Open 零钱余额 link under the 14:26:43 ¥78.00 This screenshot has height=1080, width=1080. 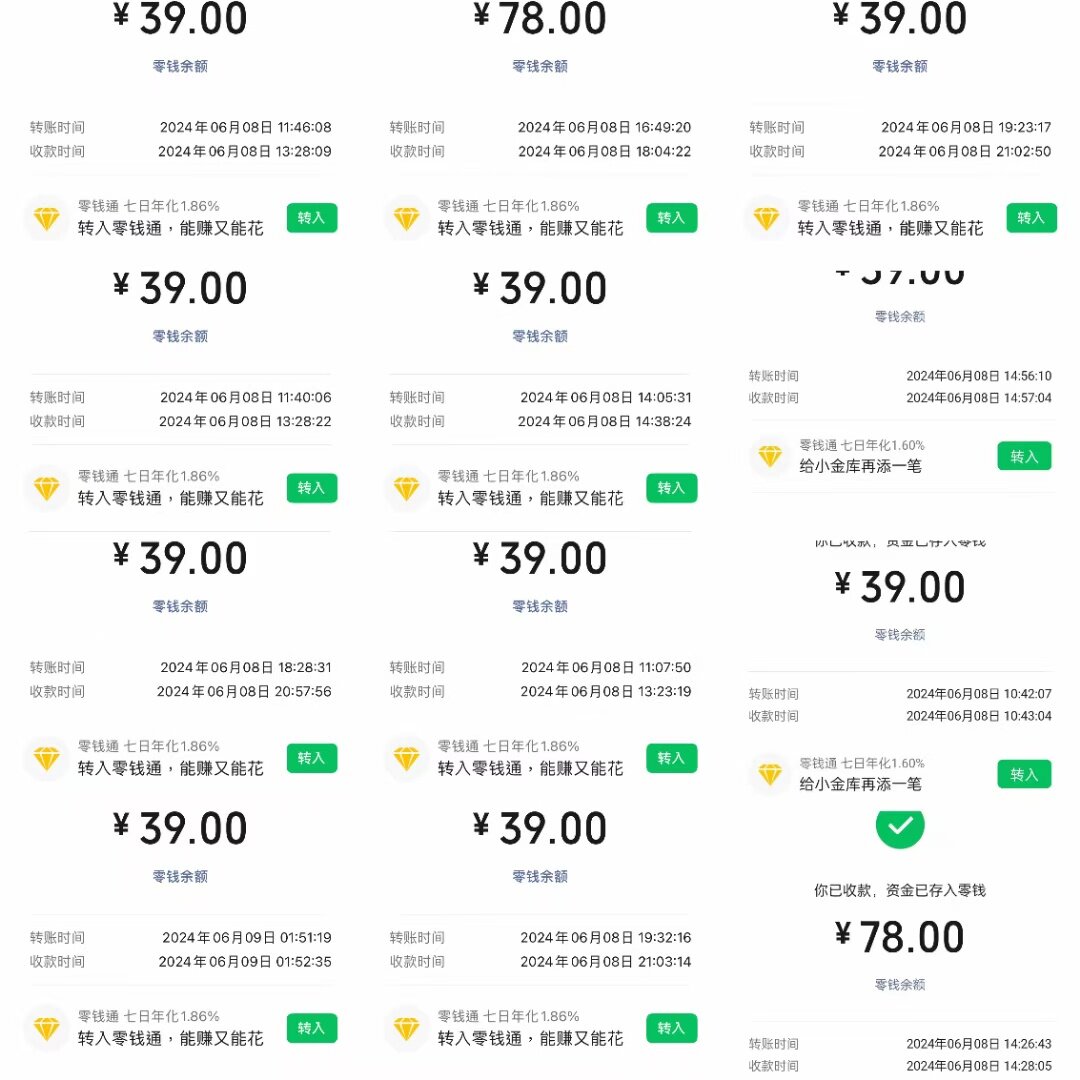pos(900,984)
